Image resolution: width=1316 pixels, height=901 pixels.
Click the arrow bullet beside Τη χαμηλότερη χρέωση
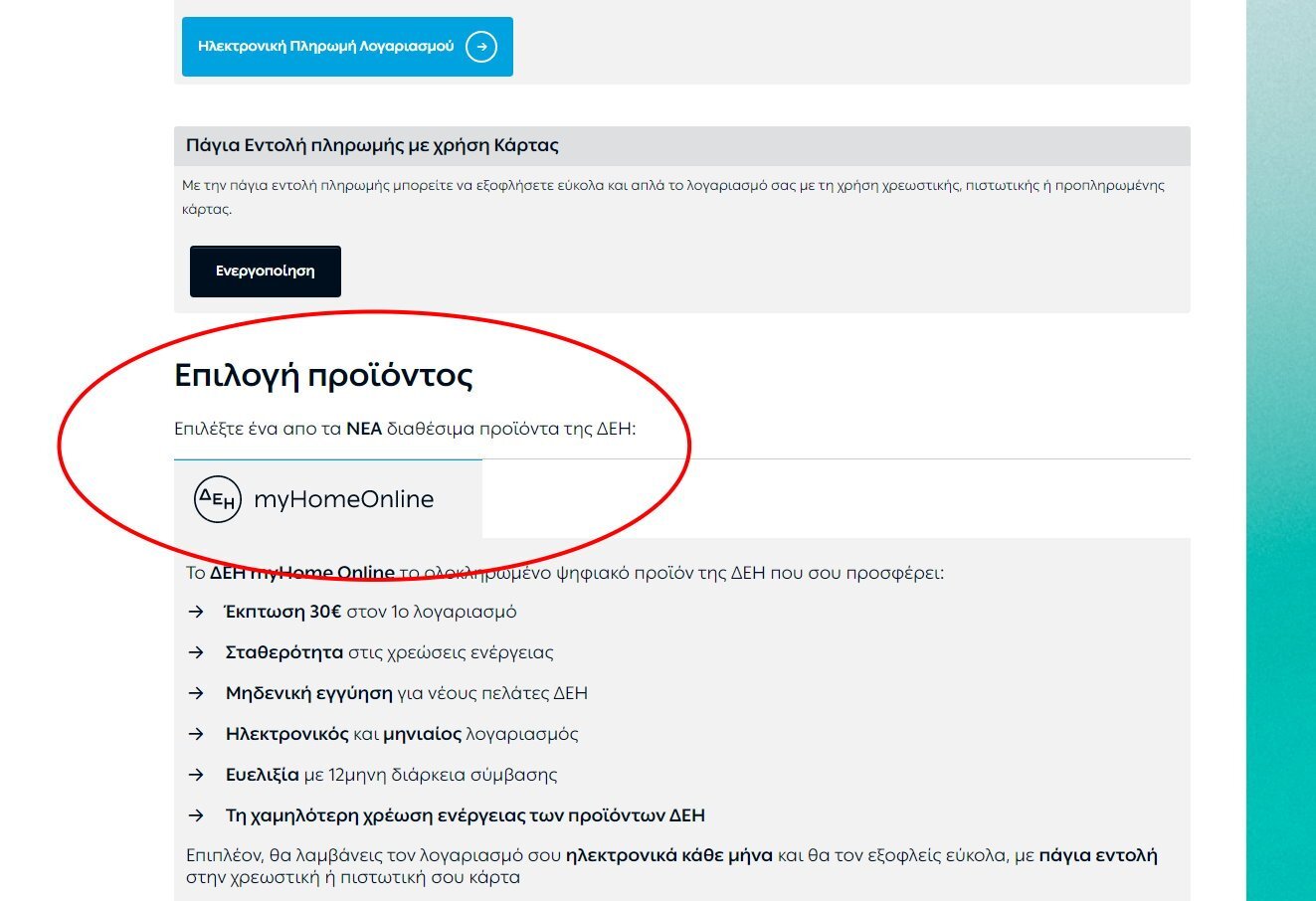pos(196,815)
